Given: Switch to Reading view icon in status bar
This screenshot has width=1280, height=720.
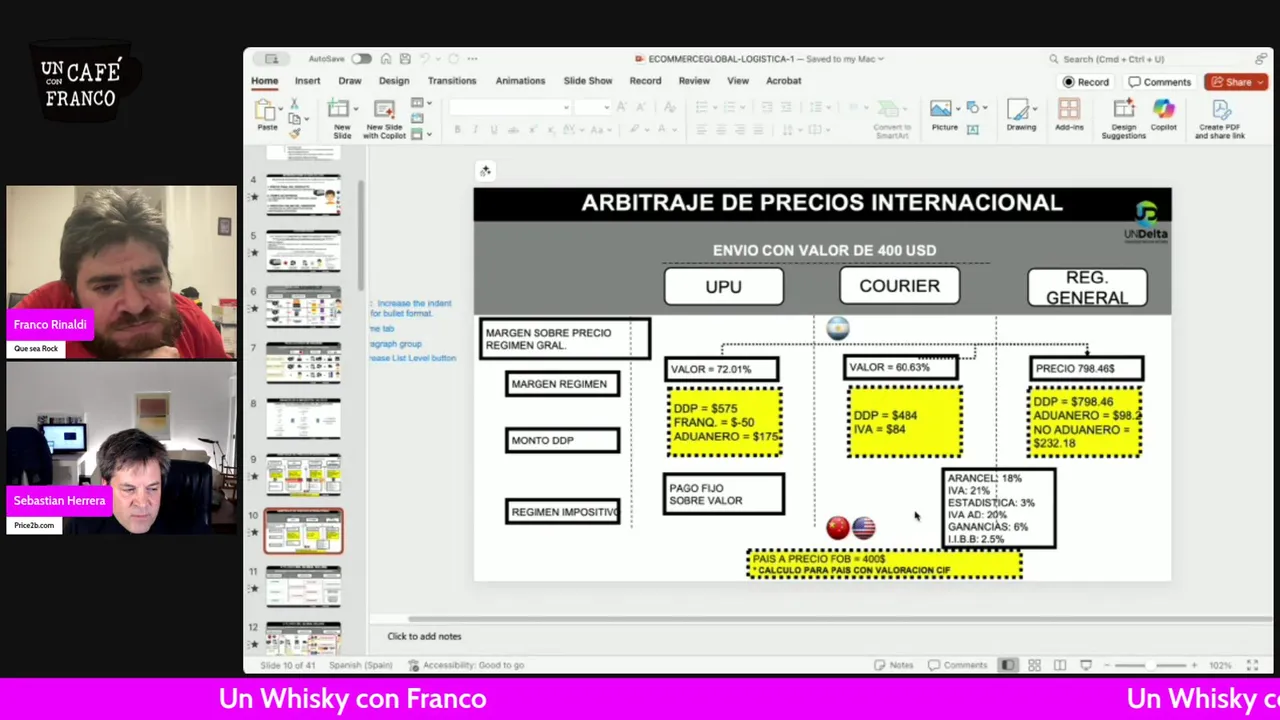Looking at the screenshot, I should (1060, 665).
